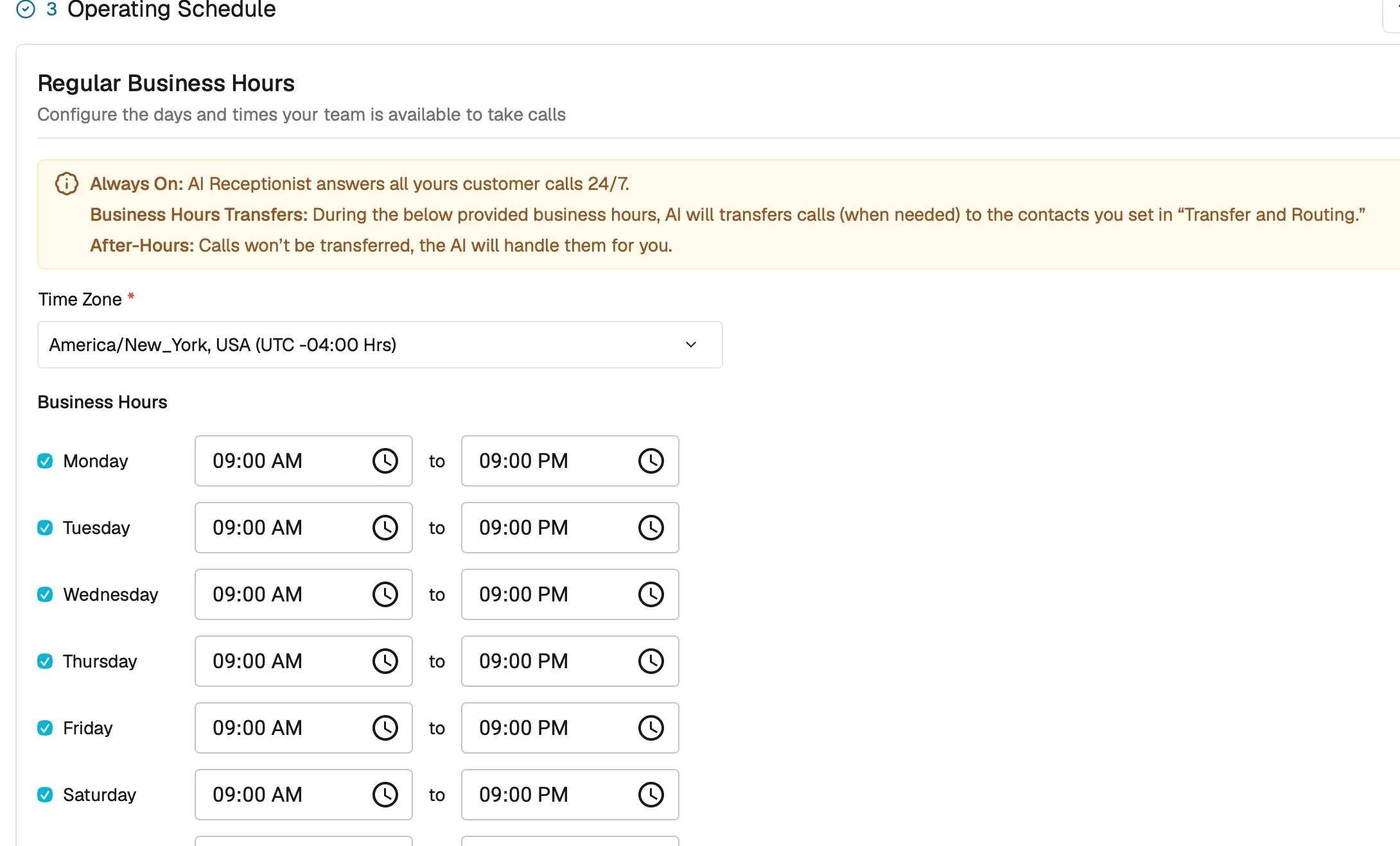1400x846 pixels.
Task: Open clock picker for Monday start time
Action: [x=385, y=461]
